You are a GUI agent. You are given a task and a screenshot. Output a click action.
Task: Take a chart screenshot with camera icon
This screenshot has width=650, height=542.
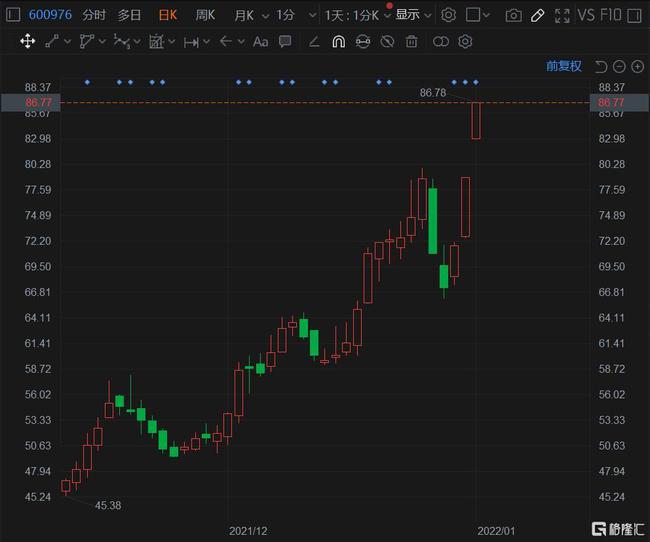(x=513, y=15)
